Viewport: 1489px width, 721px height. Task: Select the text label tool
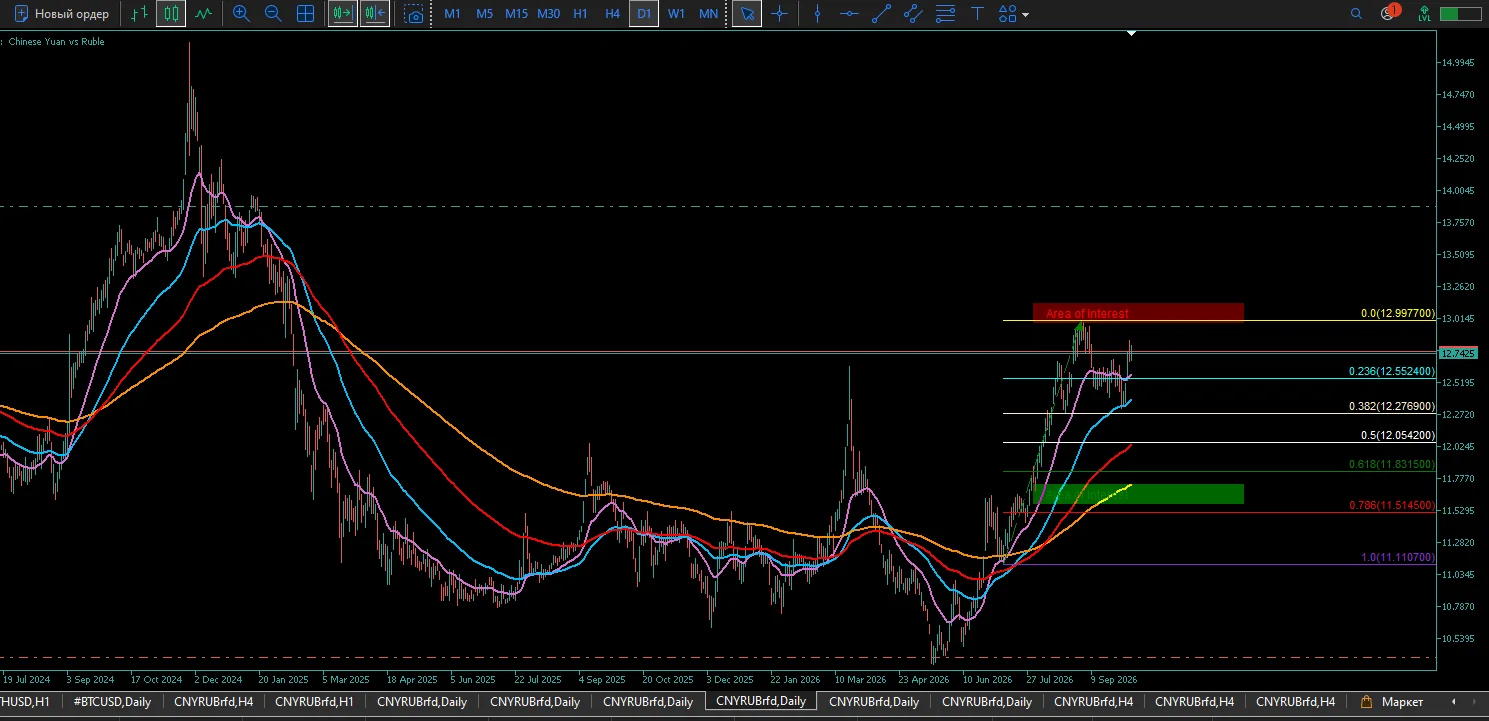pos(977,14)
